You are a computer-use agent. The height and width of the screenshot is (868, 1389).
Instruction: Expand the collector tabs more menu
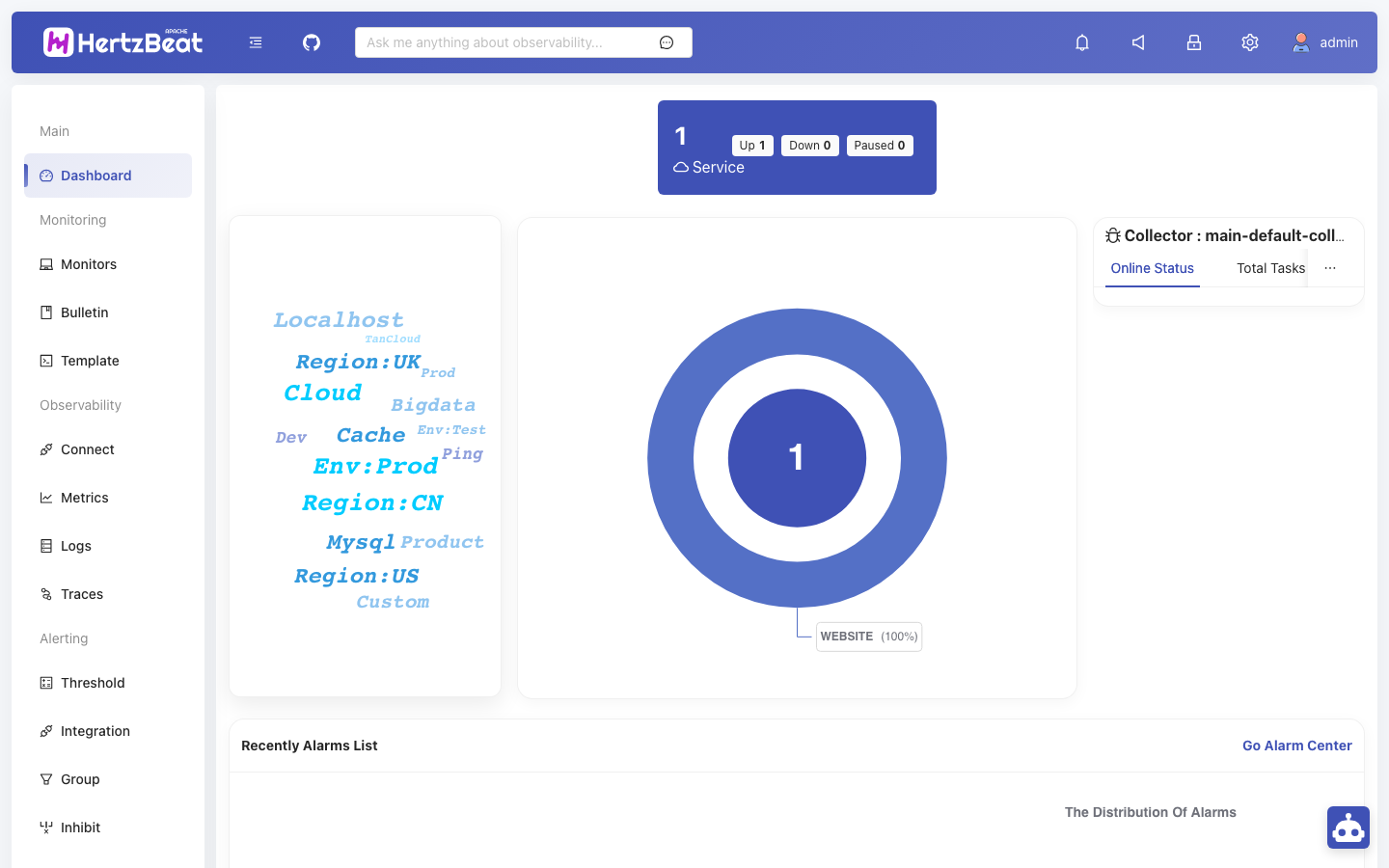click(x=1330, y=268)
